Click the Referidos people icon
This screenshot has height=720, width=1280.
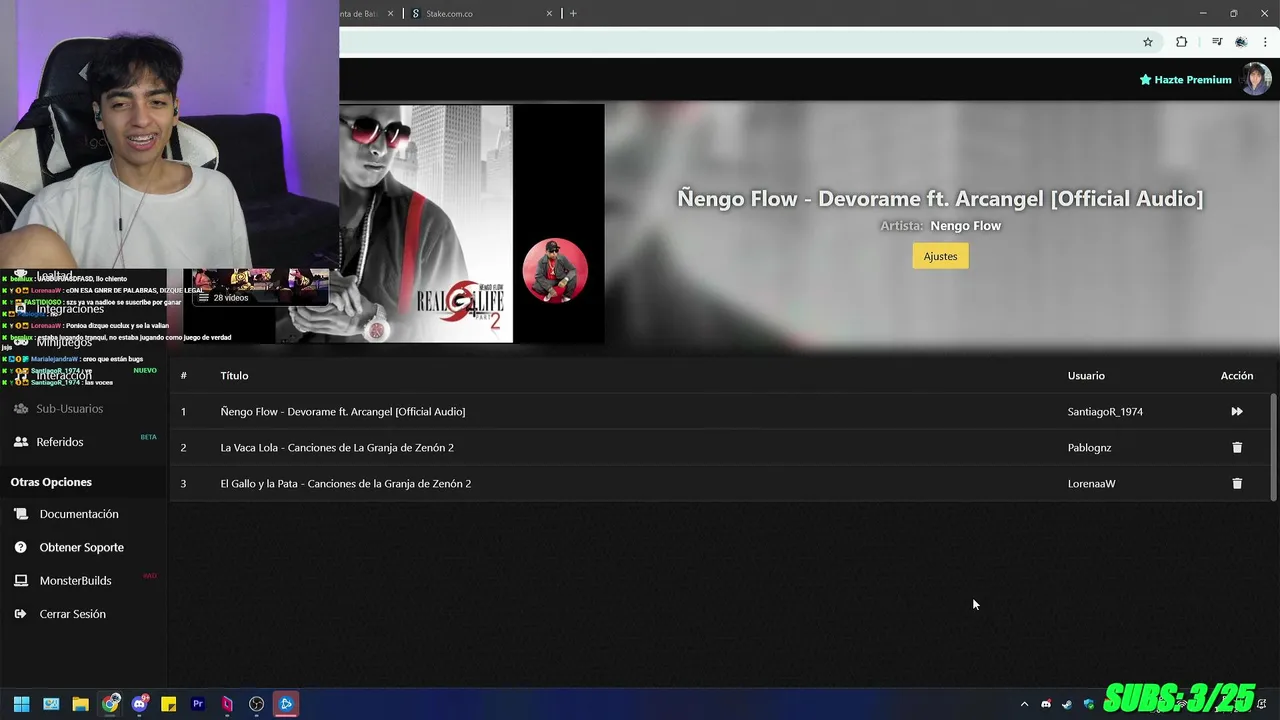point(21,441)
